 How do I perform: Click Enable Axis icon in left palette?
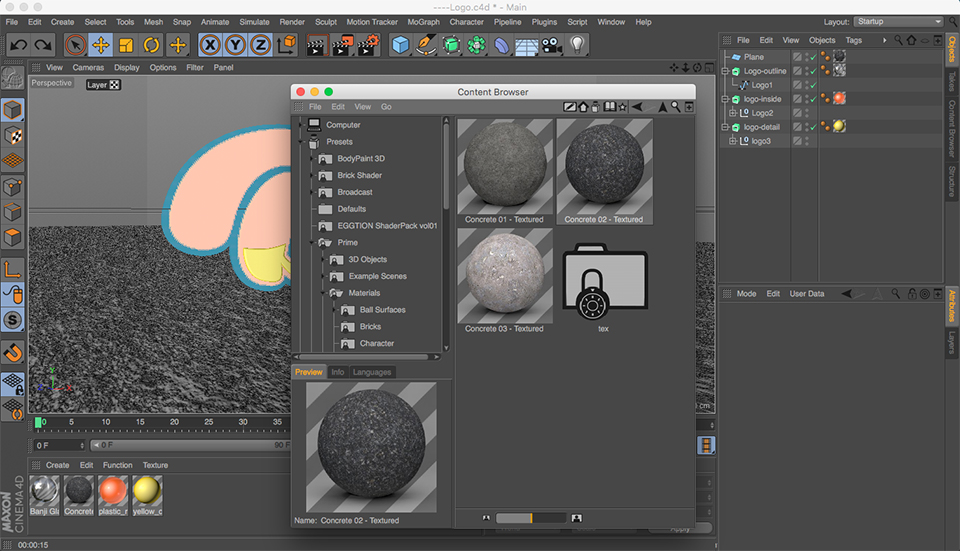point(12,269)
